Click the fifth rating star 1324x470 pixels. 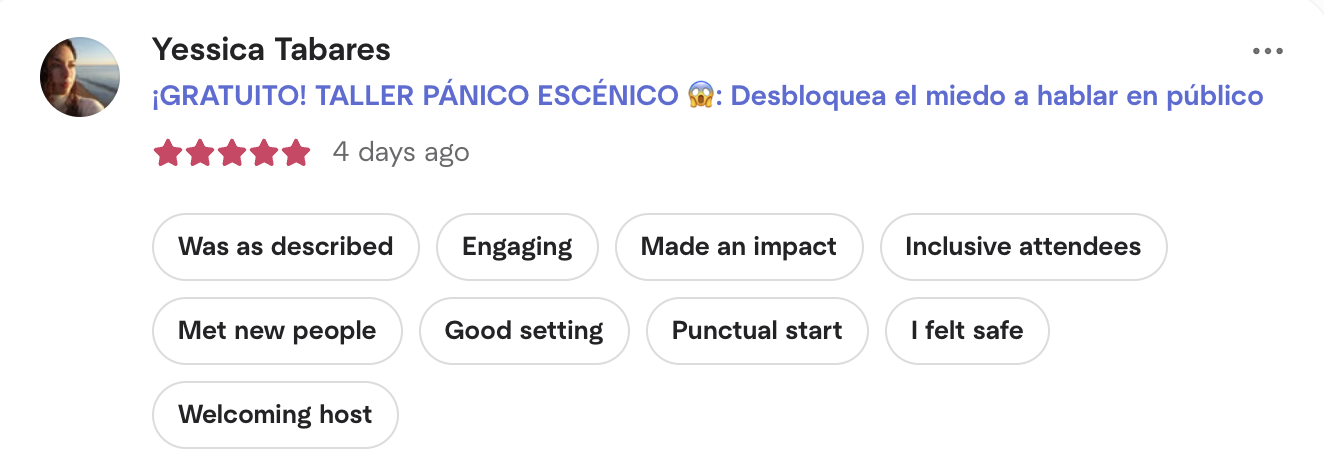click(295, 153)
